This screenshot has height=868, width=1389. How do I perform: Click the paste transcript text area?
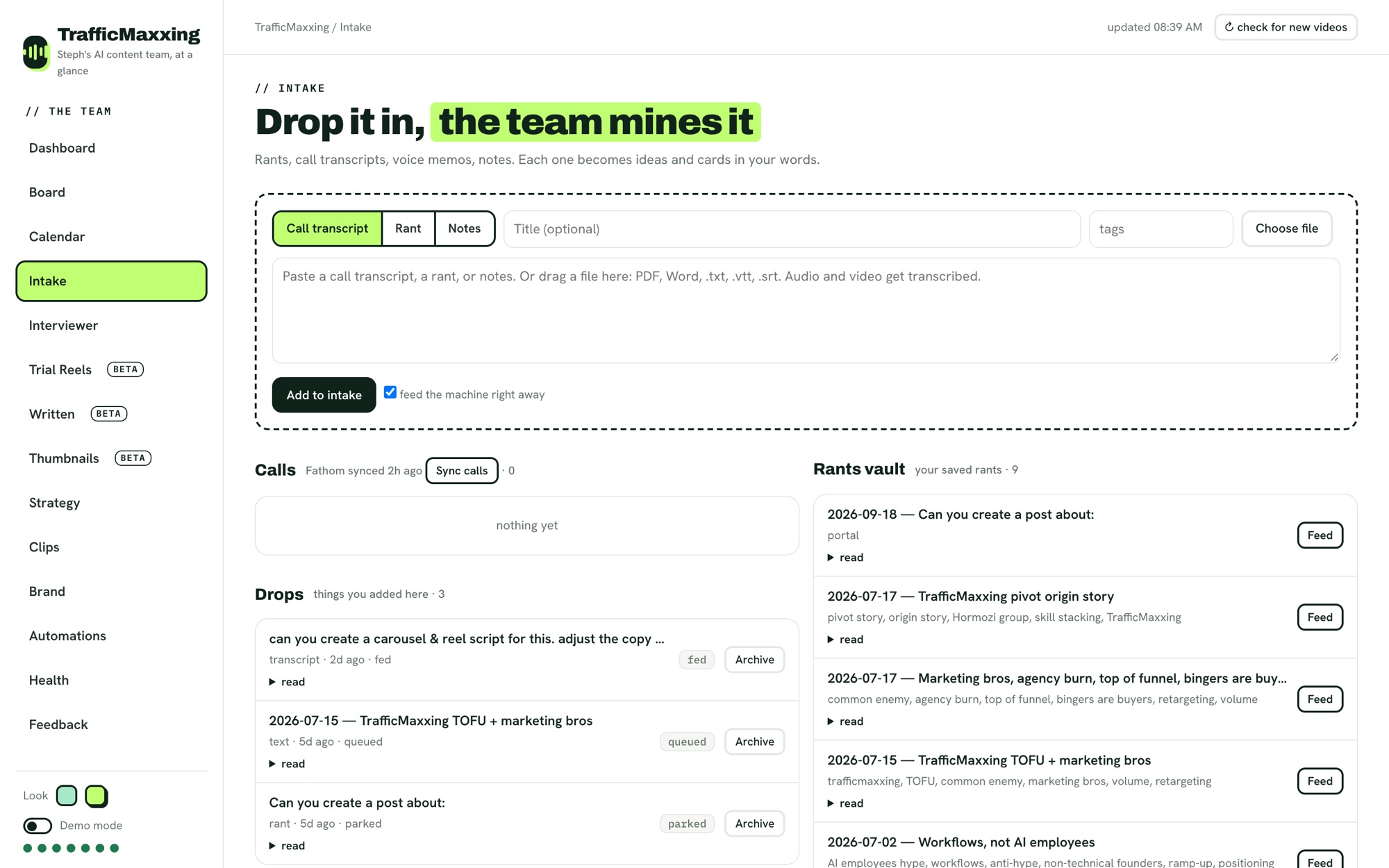click(x=806, y=310)
